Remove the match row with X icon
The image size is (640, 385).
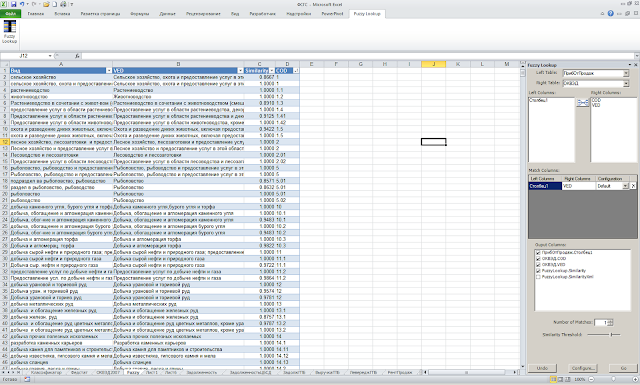[x=633, y=186]
